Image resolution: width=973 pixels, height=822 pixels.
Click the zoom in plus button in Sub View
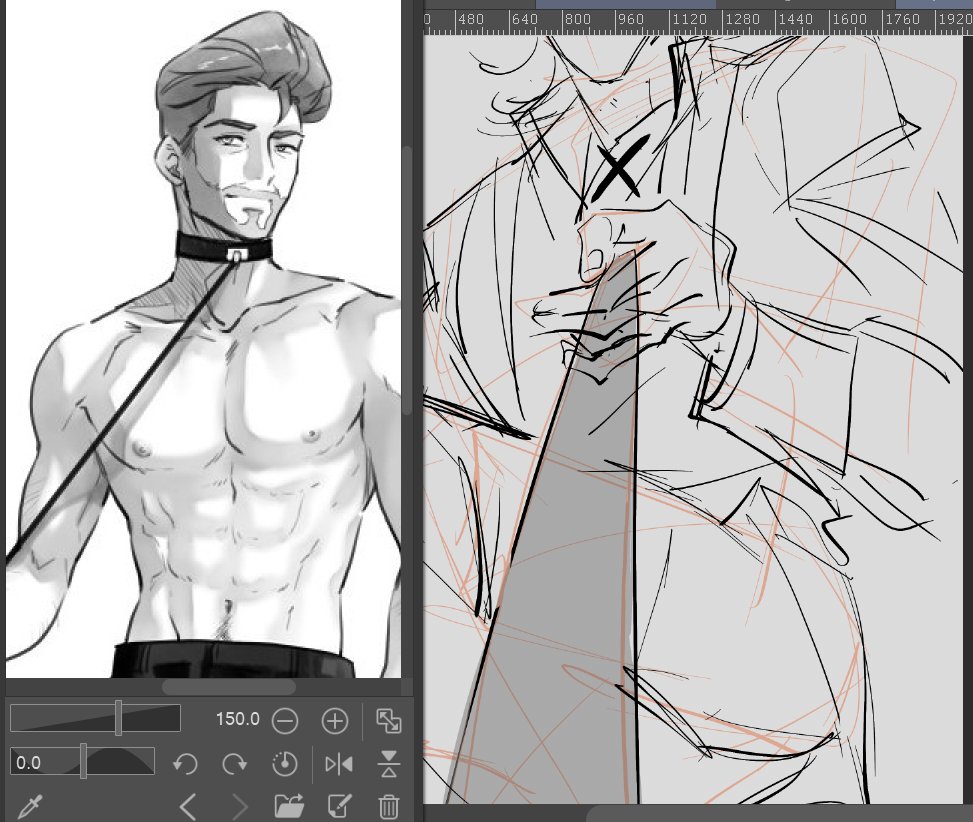[x=335, y=721]
